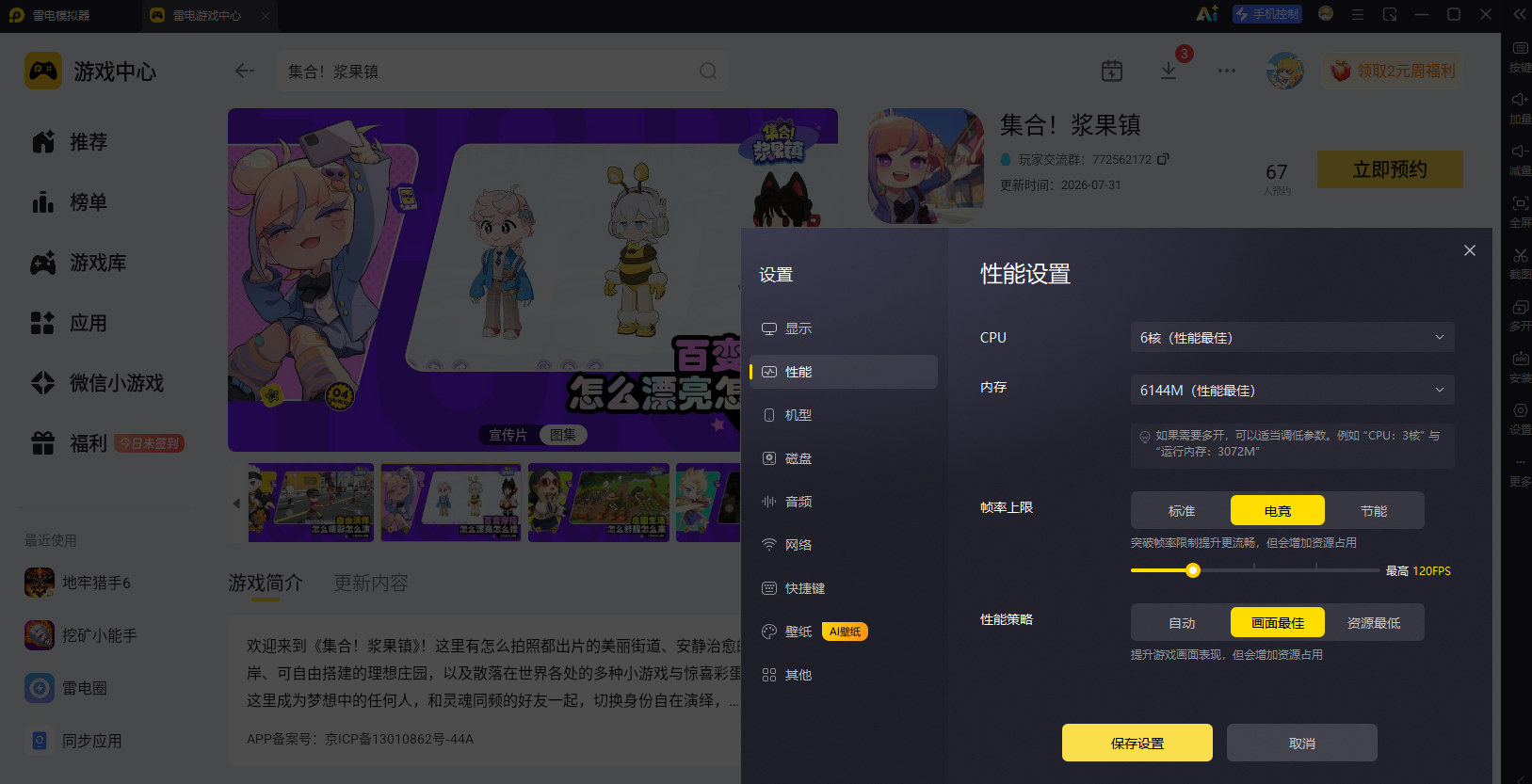Go to 游戏库 game library

pyautogui.click(x=79, y=263)
